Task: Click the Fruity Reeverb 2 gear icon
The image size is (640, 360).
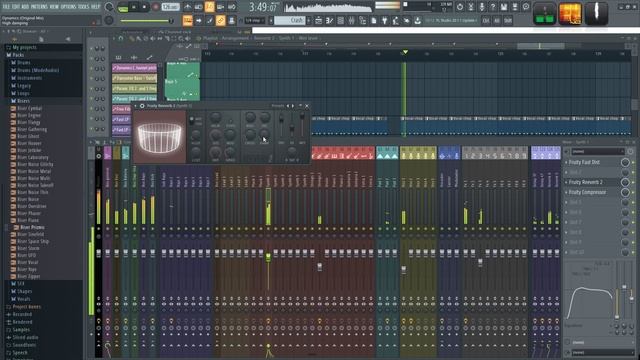Action: click(x=142, y=106)
